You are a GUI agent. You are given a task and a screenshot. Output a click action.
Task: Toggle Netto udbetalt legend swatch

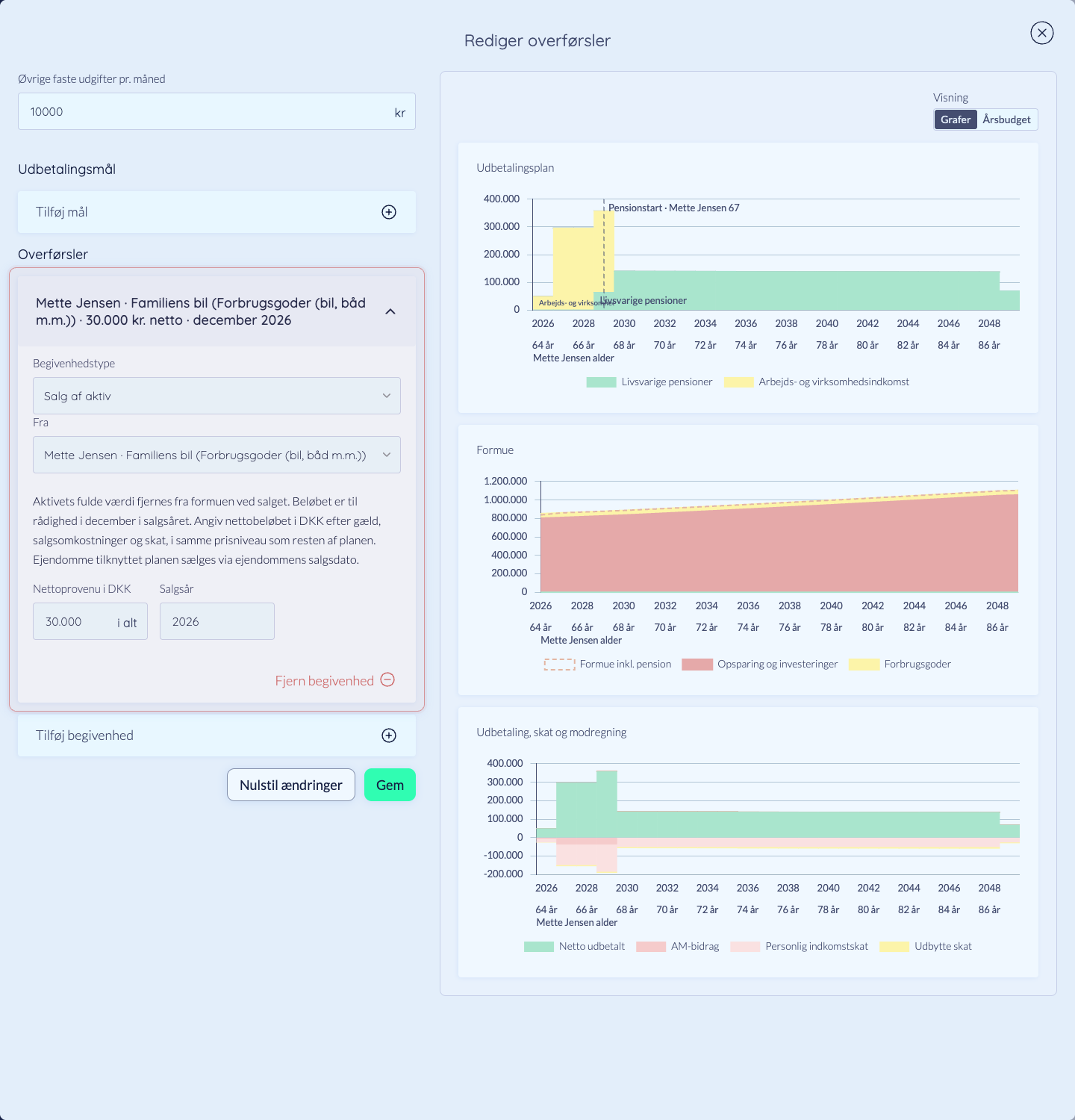pos(538,947)
